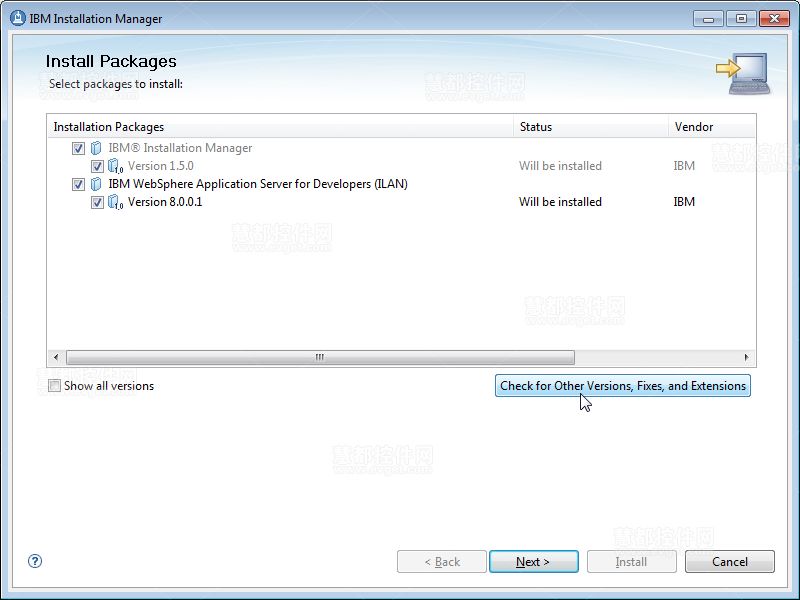The height and width of the screenshot is (600, 800).
Task: Click the Install Packages heading
Action: coord(111,61)
